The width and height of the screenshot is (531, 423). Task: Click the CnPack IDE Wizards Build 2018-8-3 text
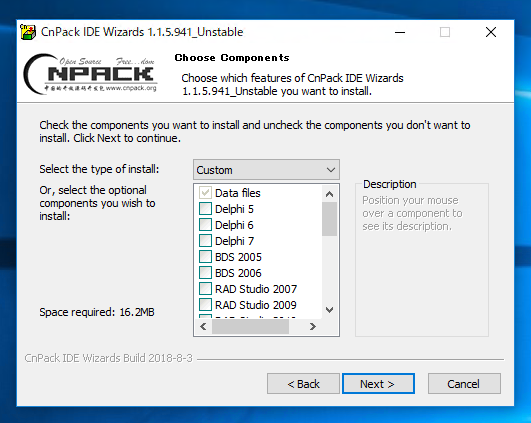tap(108, 358)
